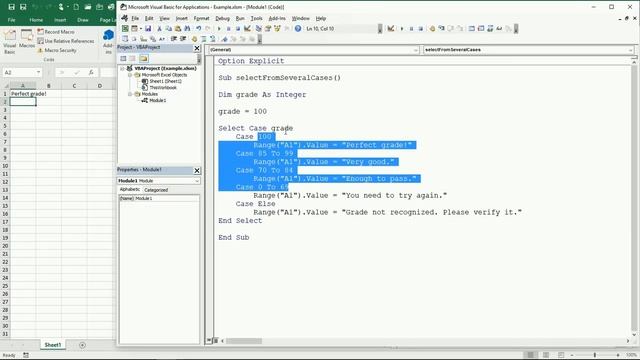Click View Code icon in Project panel
Image resolution: width=640 pixels, height=360 pixels.
pyautogui.click(x=123, y=58)
